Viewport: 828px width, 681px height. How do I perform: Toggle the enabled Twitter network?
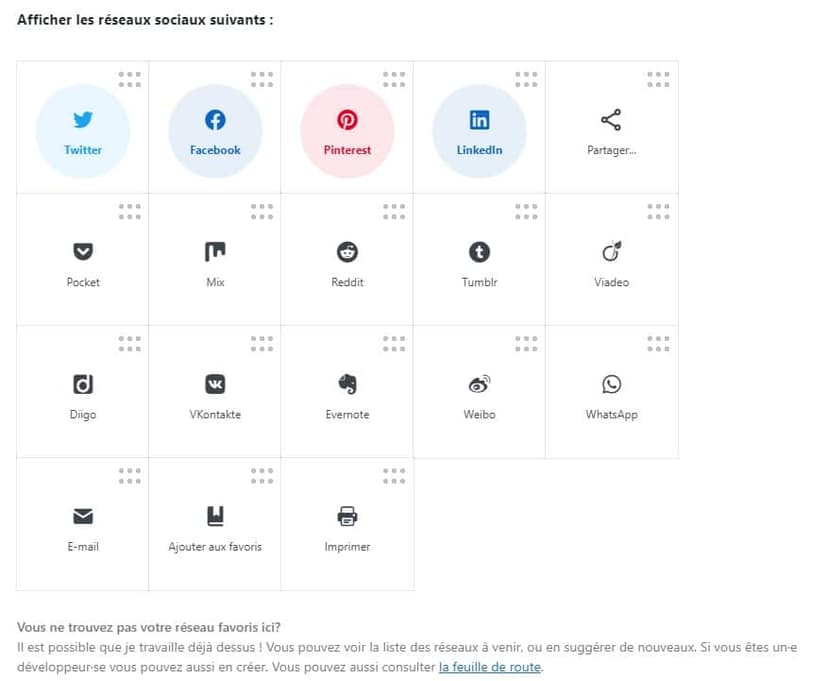83,131
